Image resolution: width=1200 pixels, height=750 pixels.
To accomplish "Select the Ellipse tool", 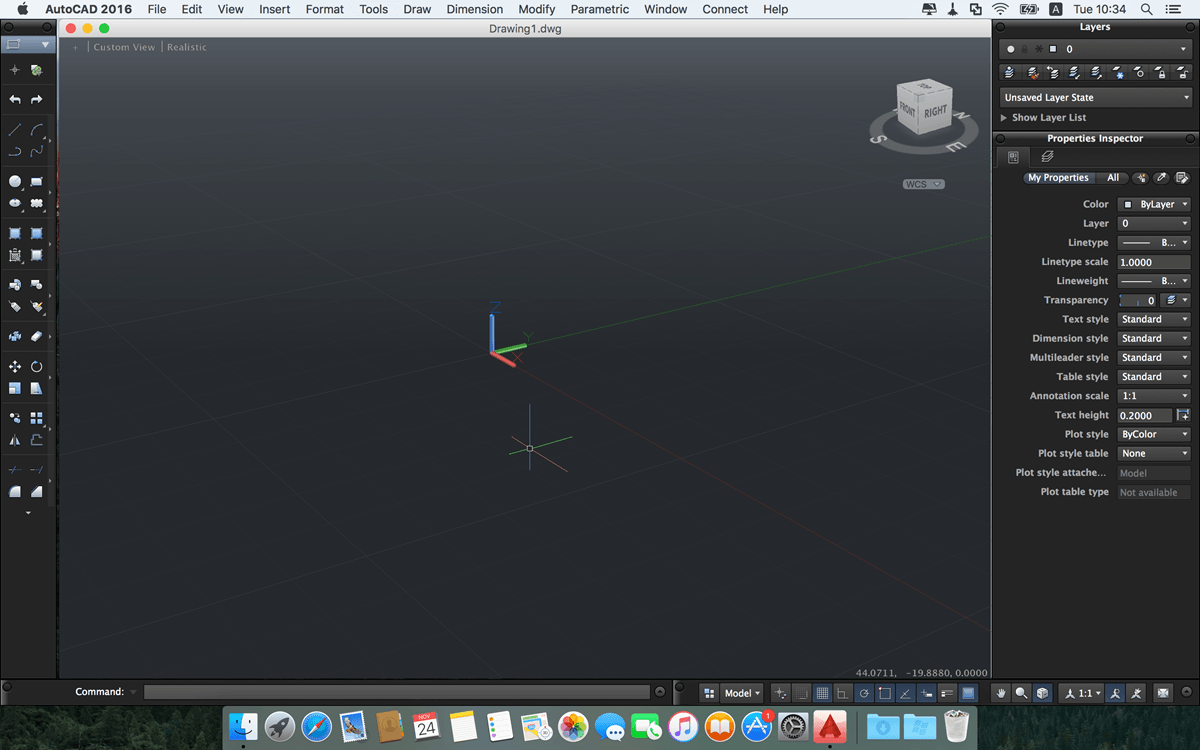I will click(x=15, y=203).
